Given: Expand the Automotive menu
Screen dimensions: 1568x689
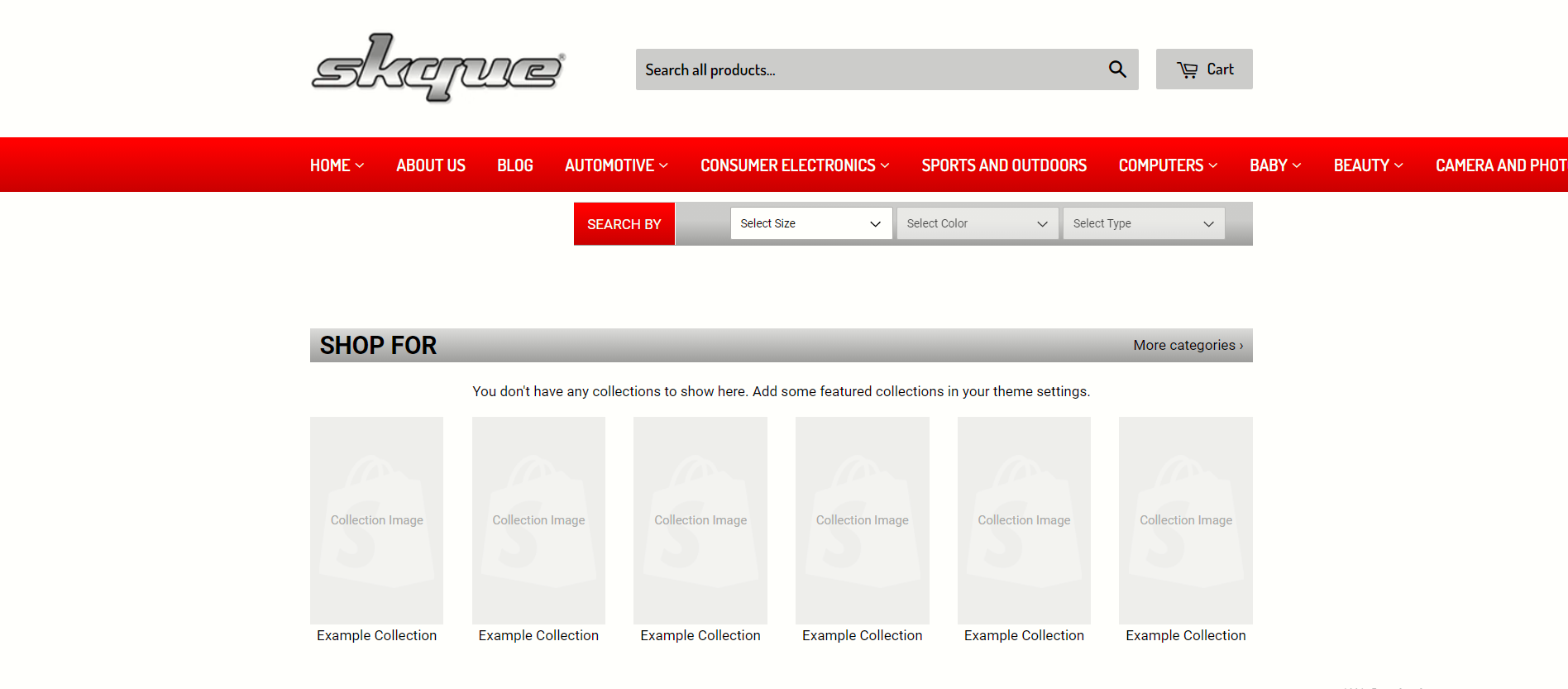Looking at the screenshot, I should pyautogui.click(x=616, y=165).
